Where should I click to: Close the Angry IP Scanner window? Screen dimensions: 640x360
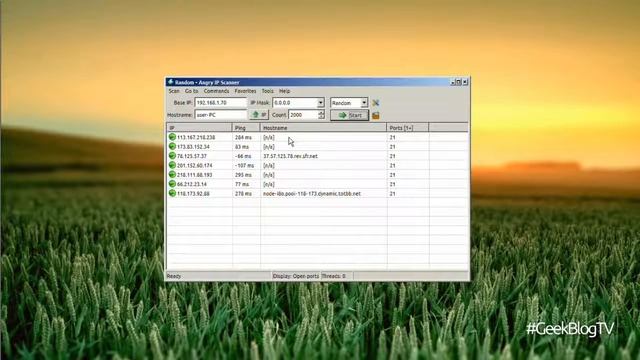465,82
